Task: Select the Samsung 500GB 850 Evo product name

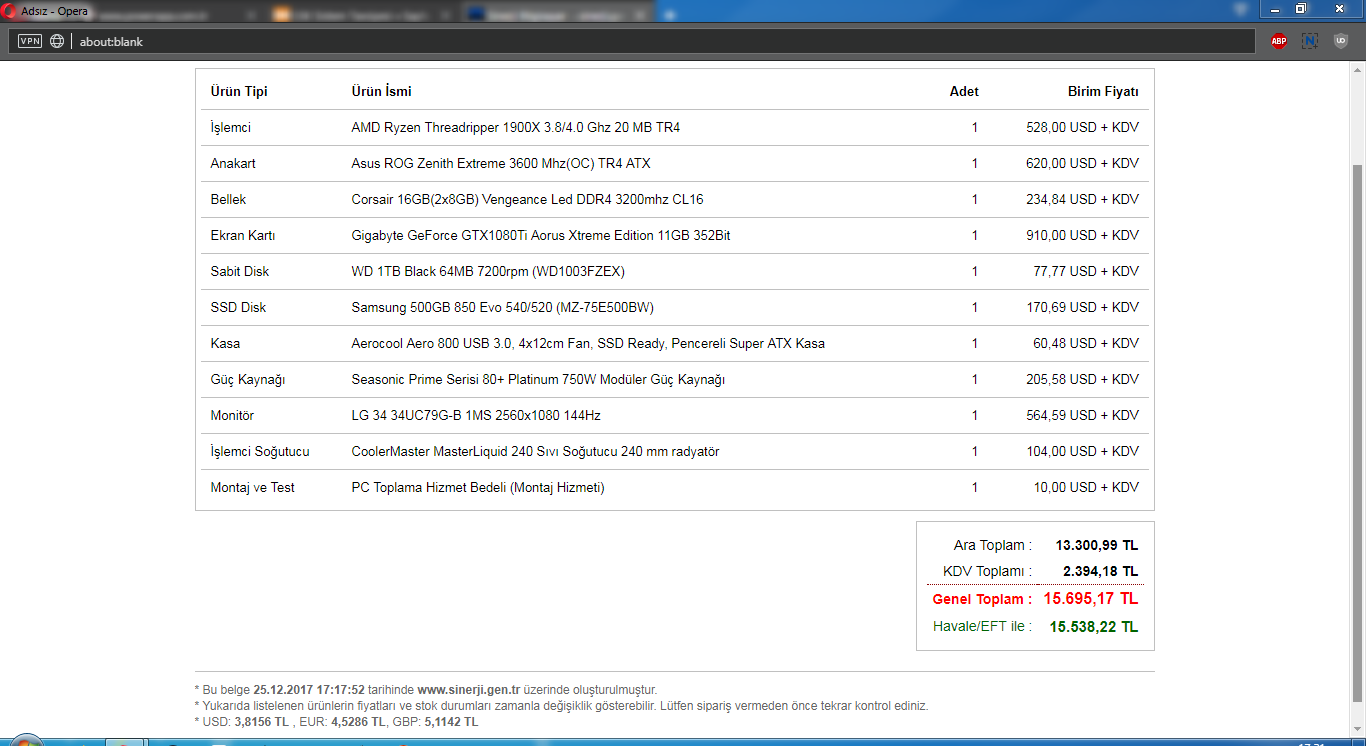Action: coord(503,307)
